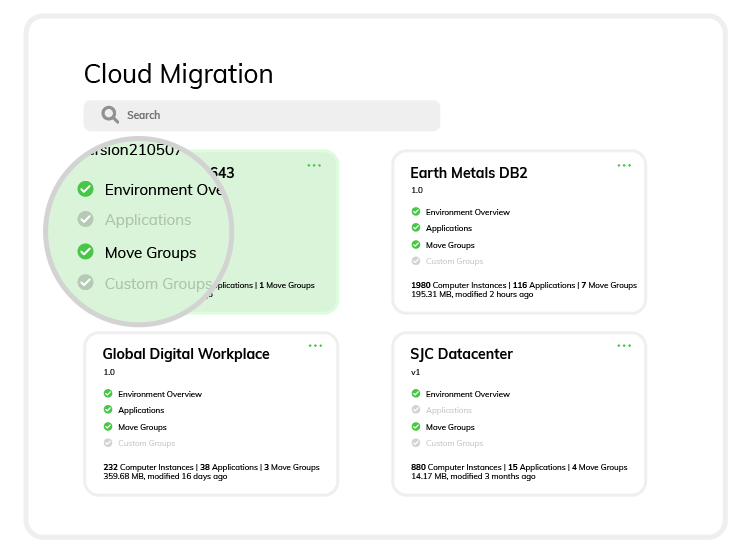Viewport: 748px width, 551px height.
Task: Click Applications grey checkmark in SJC Datacenter
Action: [416, 409]
